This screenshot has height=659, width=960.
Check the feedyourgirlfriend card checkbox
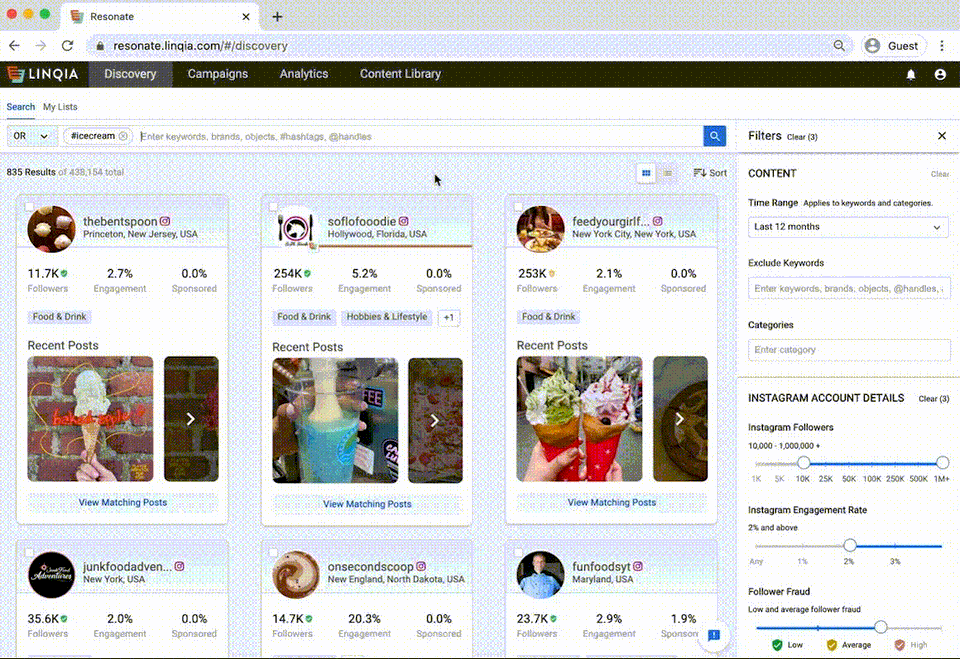518,207
